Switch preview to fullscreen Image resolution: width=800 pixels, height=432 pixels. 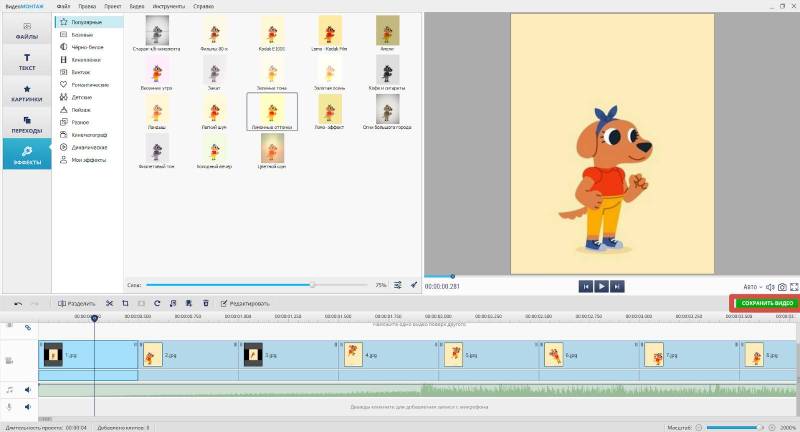click(794, 287)
